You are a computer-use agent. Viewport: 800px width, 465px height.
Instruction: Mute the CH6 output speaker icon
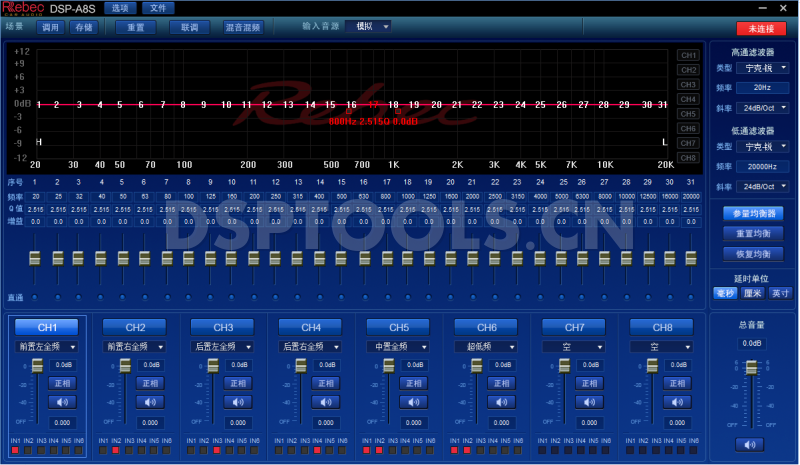(x=501, y=402)
